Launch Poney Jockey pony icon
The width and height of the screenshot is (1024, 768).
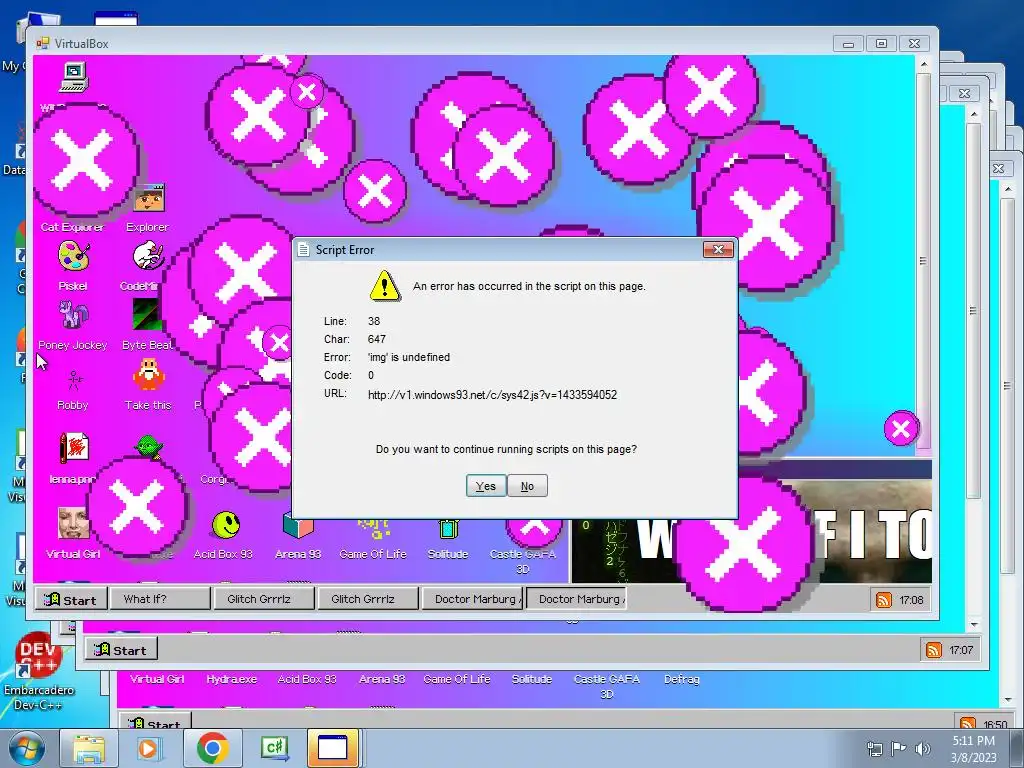tap(73, 315)
